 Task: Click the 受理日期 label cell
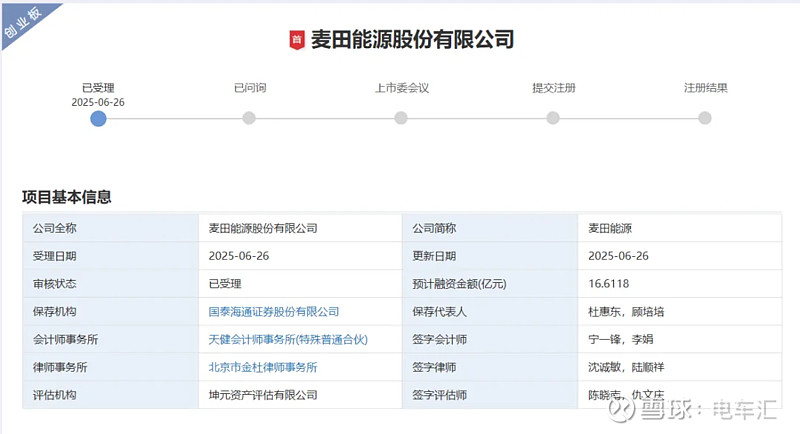coord(110,256)
